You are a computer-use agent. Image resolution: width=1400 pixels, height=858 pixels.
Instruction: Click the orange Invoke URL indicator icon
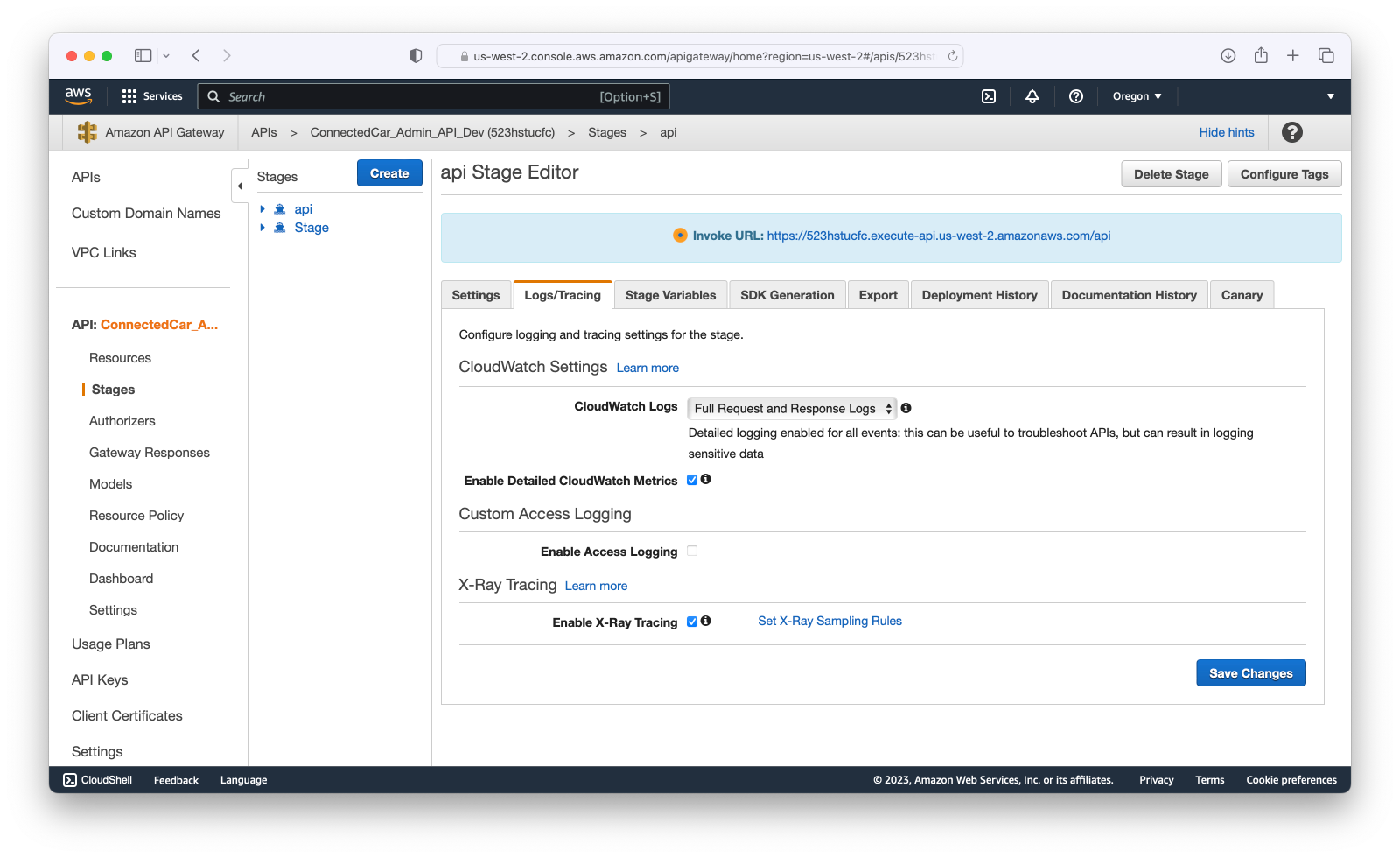[680, 235]
